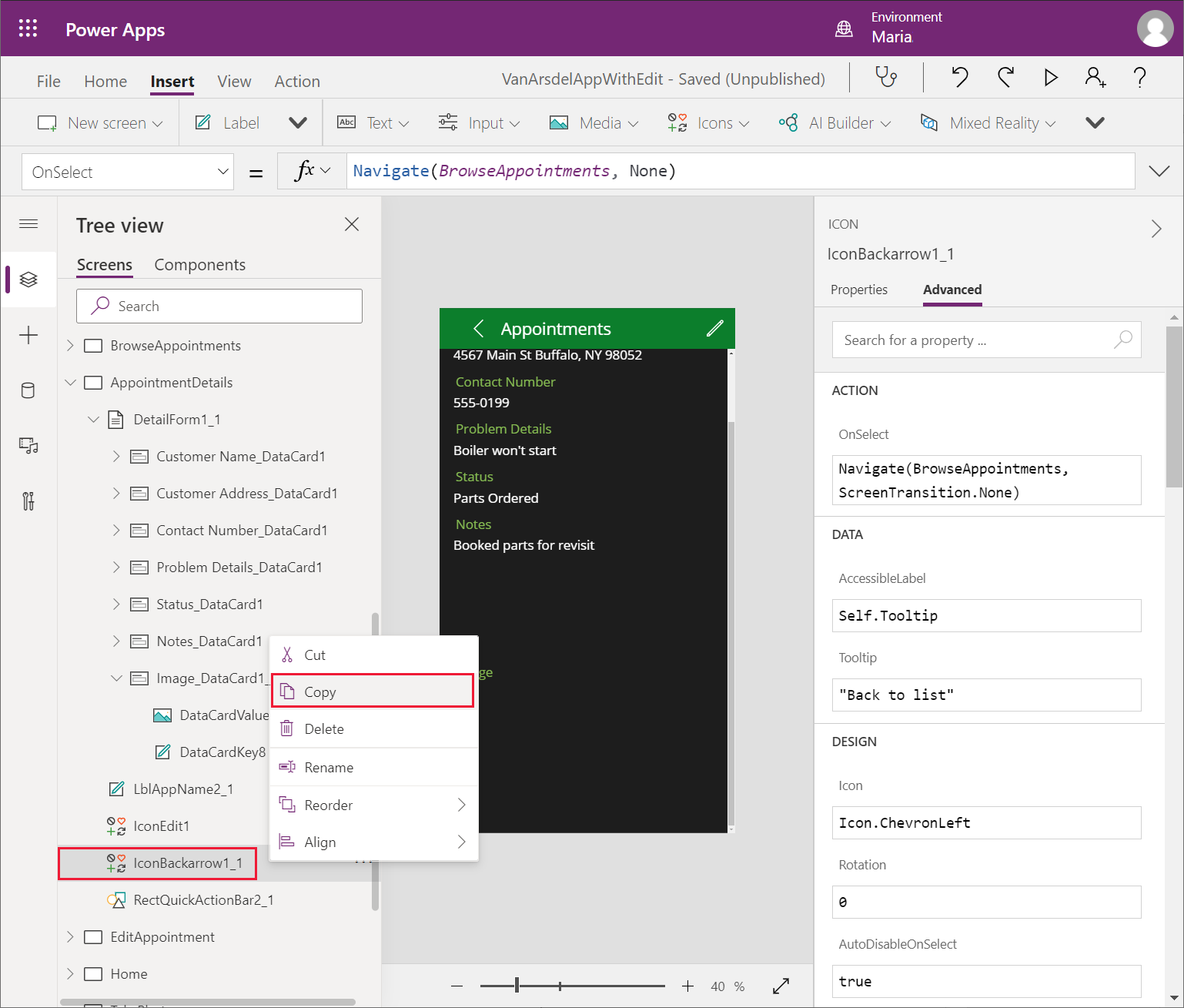1184x1008 pixels.
Task: Click the New screen button
Action: (101, 123)
